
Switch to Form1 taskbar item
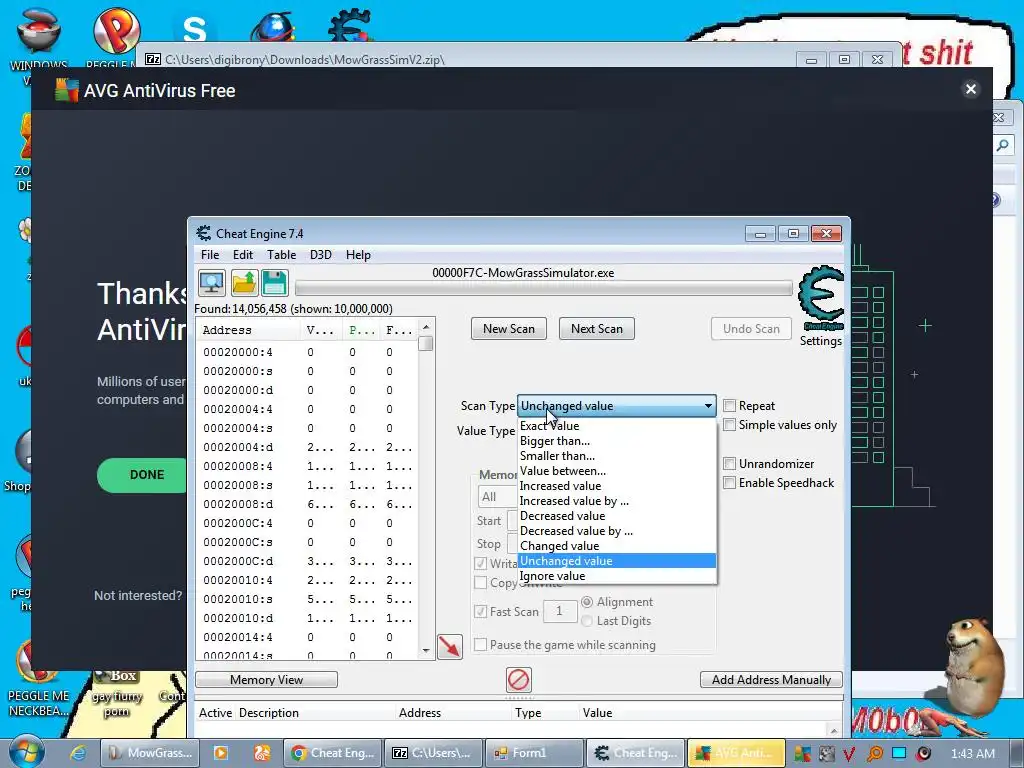tap(534, 753)
